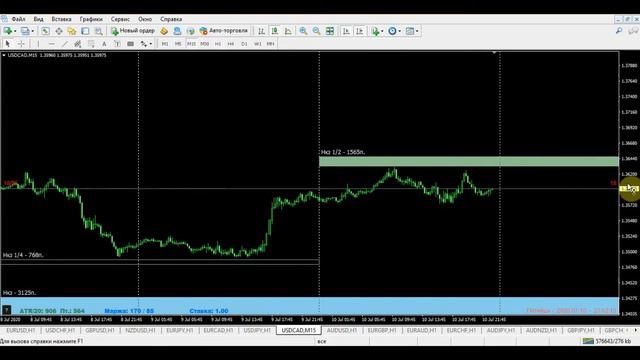Switch timeframe to D1
640x360 pixels.
pos(244,44)
